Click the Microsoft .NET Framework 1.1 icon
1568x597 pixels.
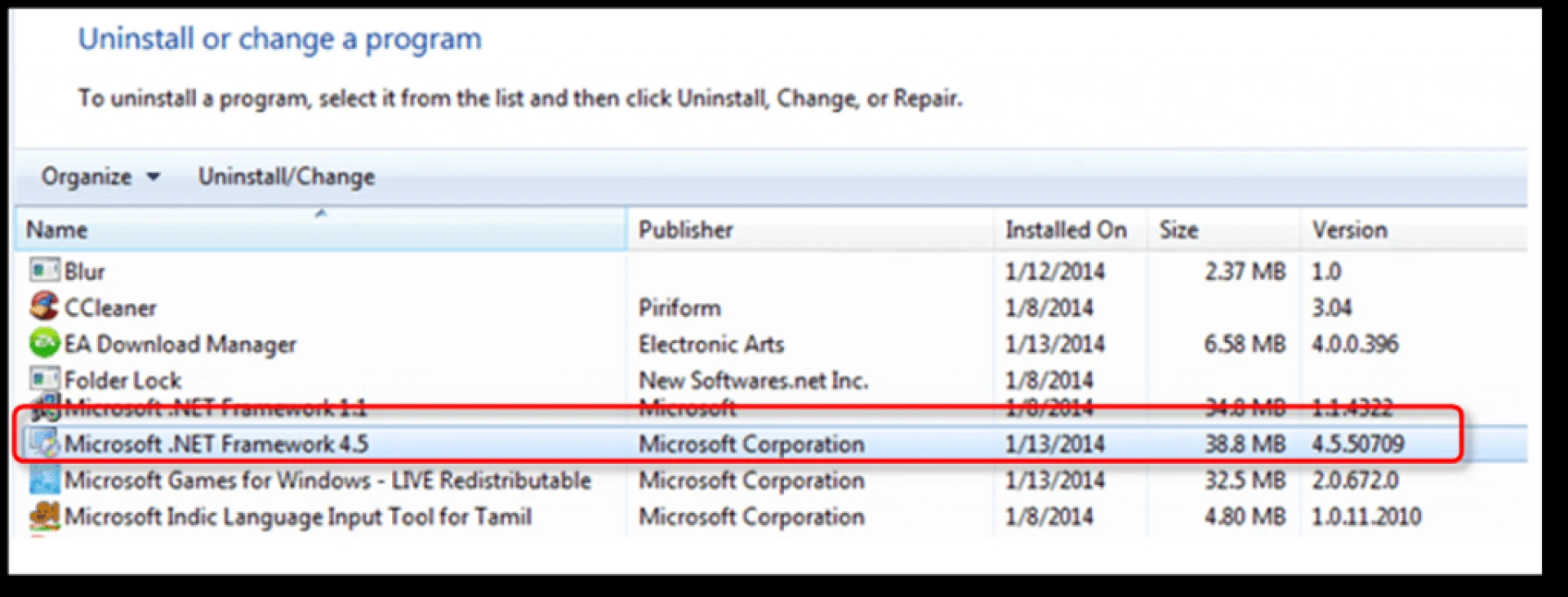click(46, 405)
